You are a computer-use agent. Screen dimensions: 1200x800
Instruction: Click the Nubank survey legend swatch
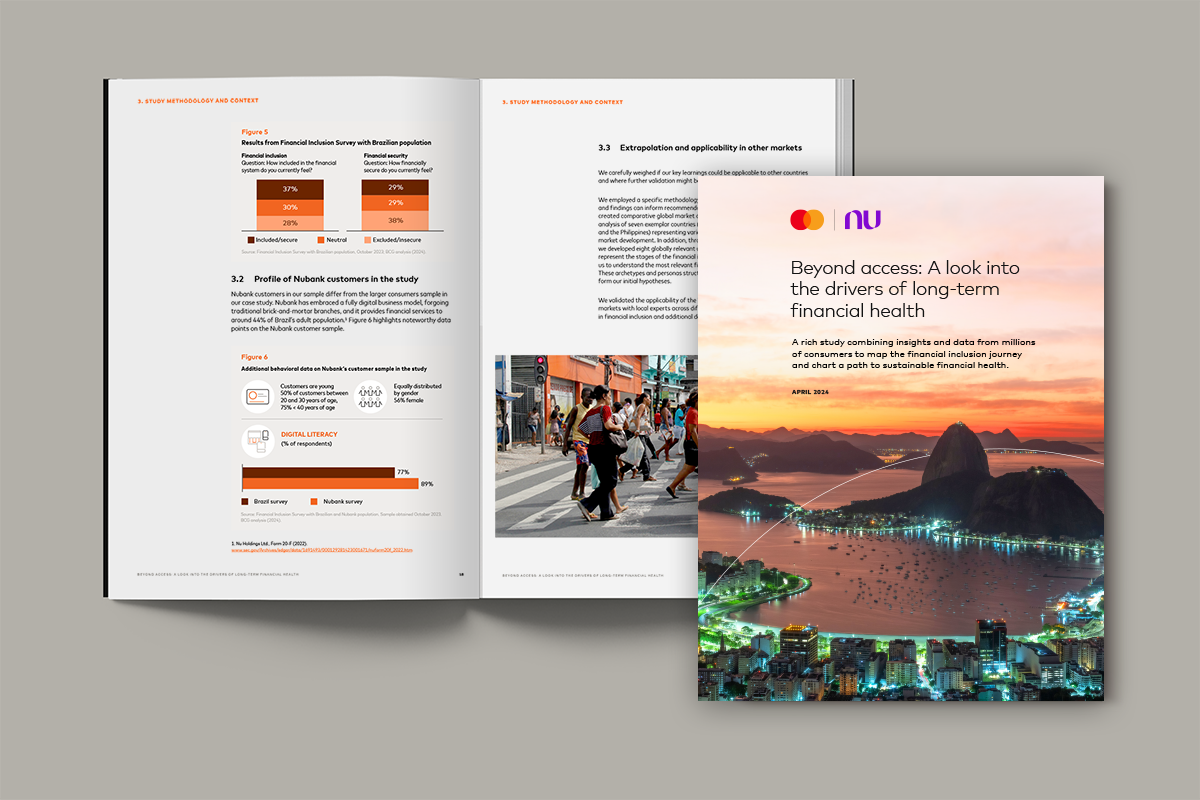point(314,501)
